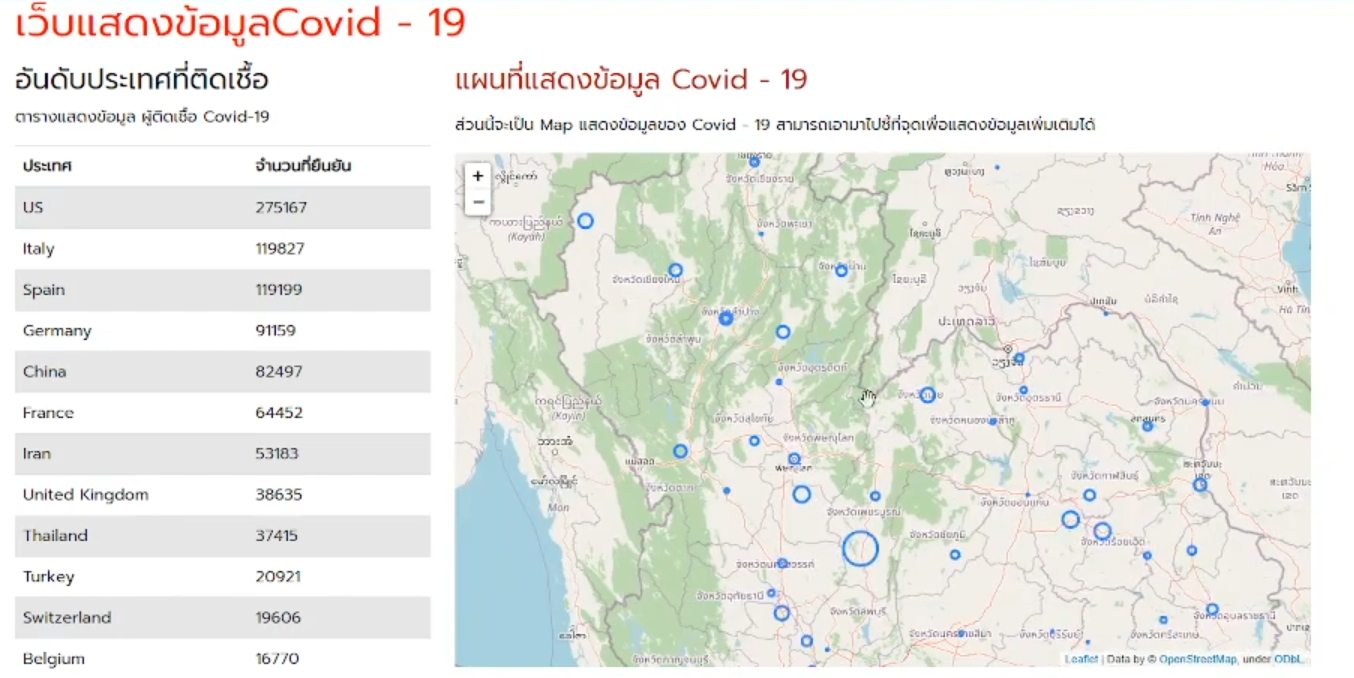Select the circle marker on จังหวัดนครสวรรค์ label
Image resolution: width=1354 pixels, height=678 pixels.
[782, 564]
